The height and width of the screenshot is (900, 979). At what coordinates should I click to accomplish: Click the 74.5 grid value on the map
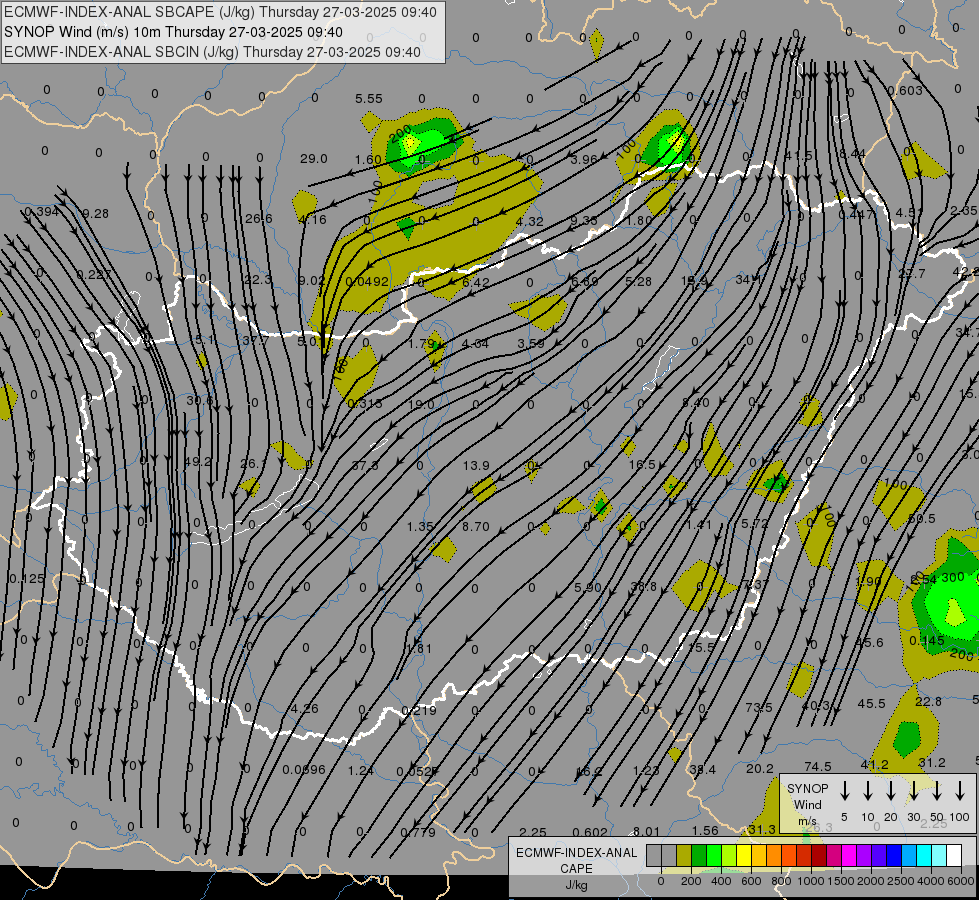[x=818, y=766]
